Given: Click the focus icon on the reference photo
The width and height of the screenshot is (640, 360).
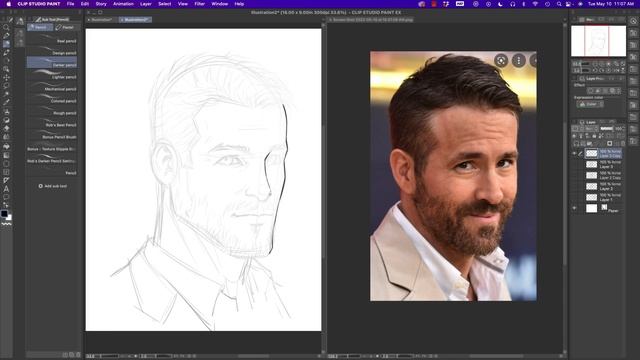Looking at the screenshot, I should (x=501, y=60).
